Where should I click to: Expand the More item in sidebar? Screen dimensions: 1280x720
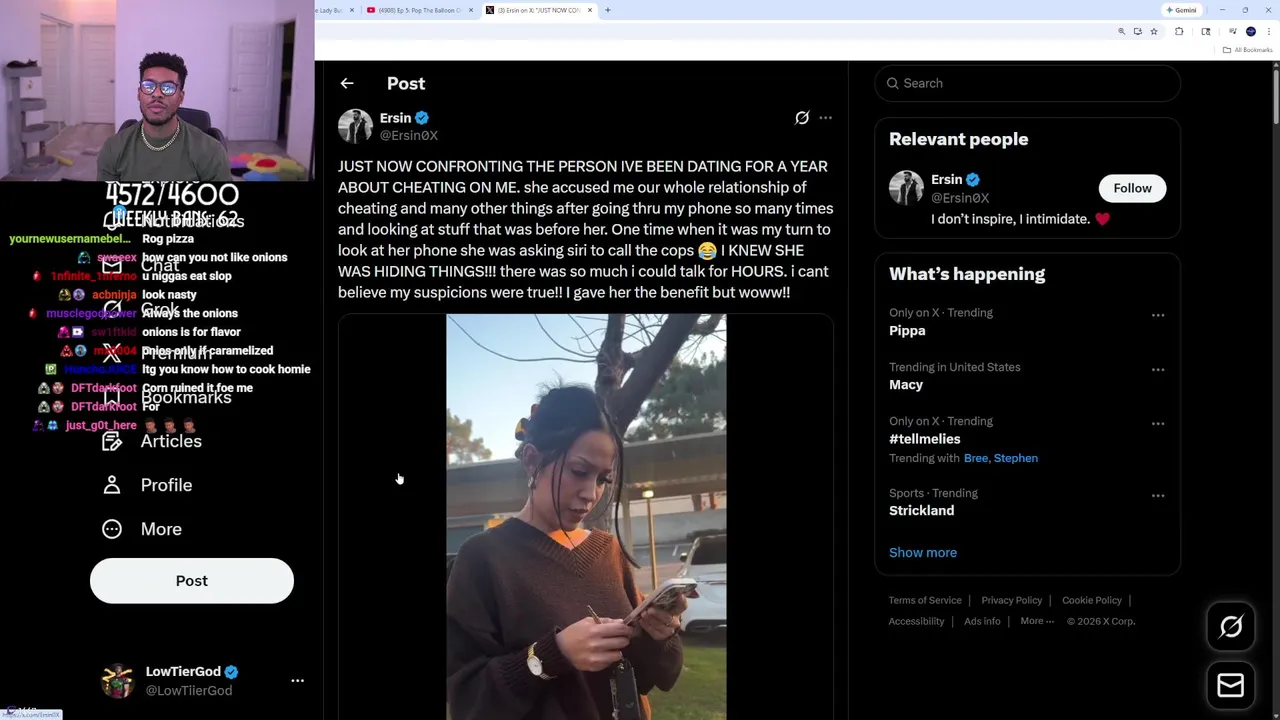[142, 529]
